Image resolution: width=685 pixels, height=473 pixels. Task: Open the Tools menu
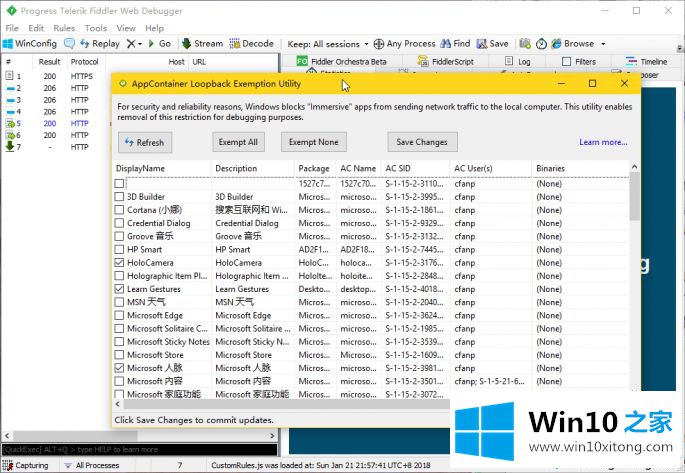coord(96,28)
